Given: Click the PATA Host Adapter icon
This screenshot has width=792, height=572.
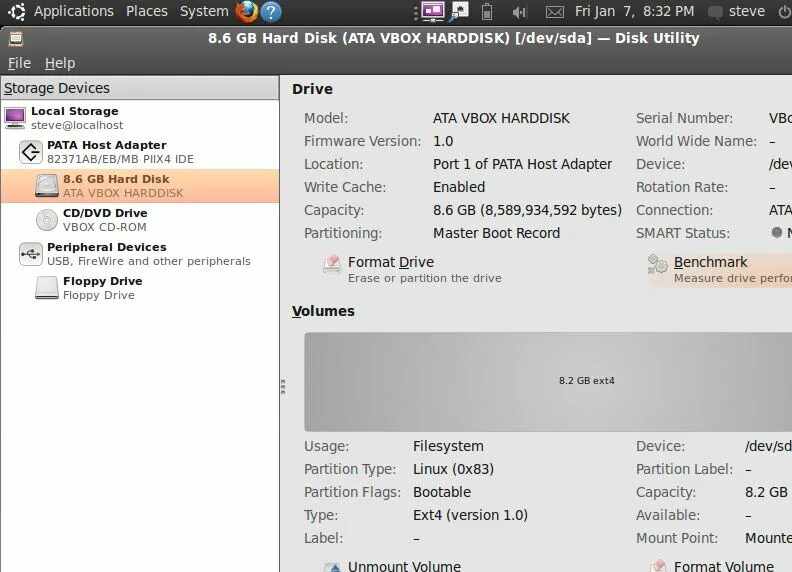Looking at the screenshot, I should 30,152.
